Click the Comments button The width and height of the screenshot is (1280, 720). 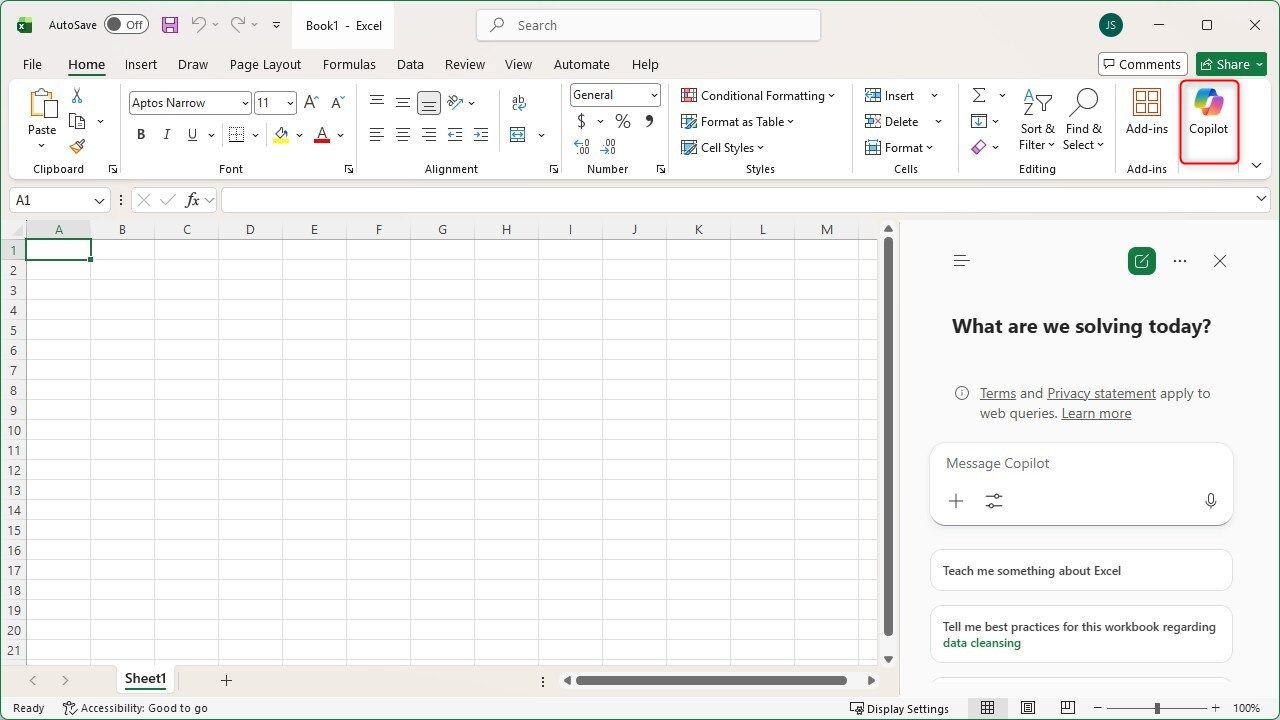(x=1143, y=64)
